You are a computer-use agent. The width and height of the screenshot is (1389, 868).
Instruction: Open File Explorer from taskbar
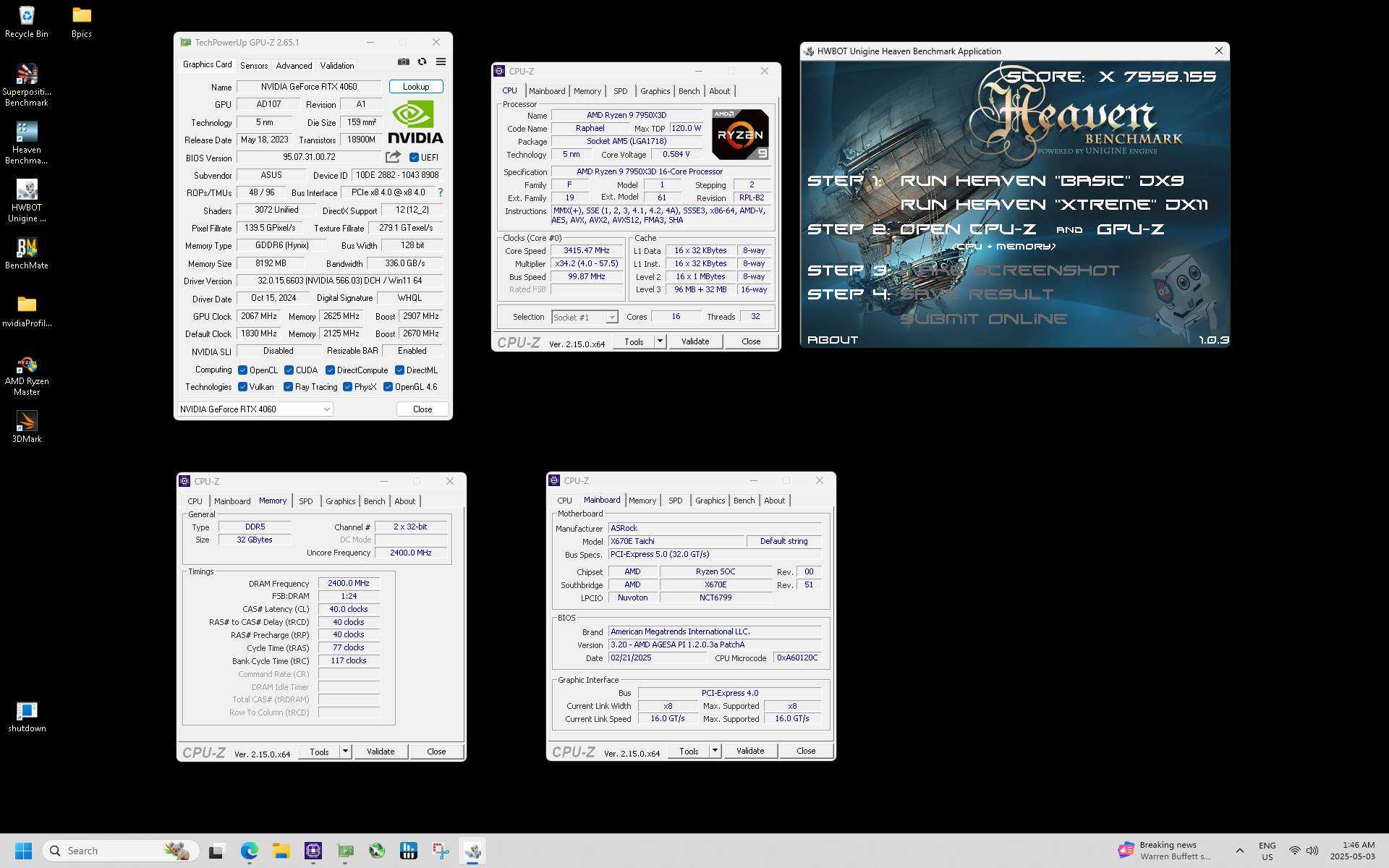[x=281, y=851]
